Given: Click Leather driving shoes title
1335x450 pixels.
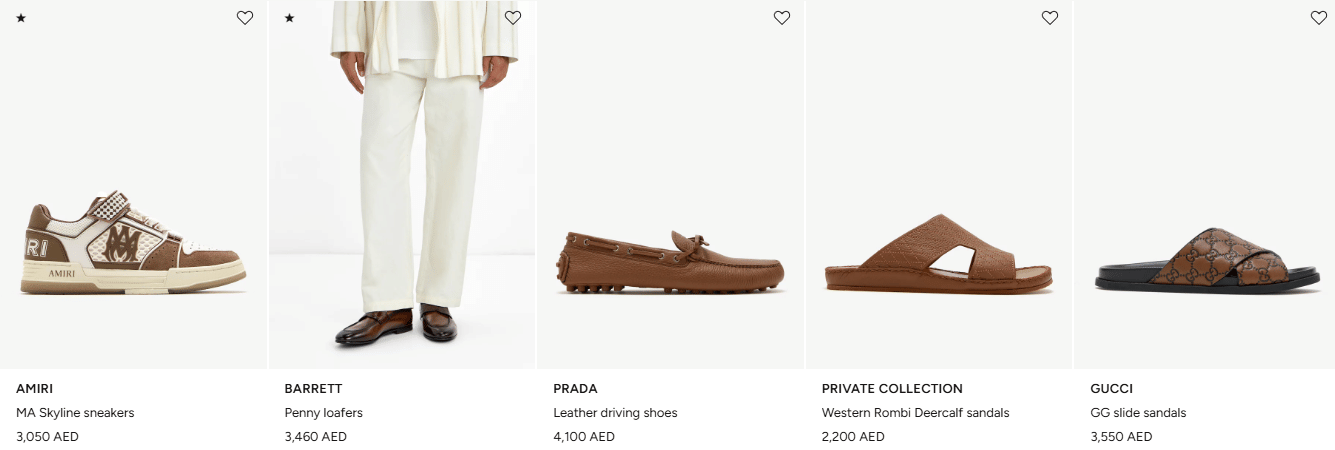Looking at the screenshot, I should 615,412.
